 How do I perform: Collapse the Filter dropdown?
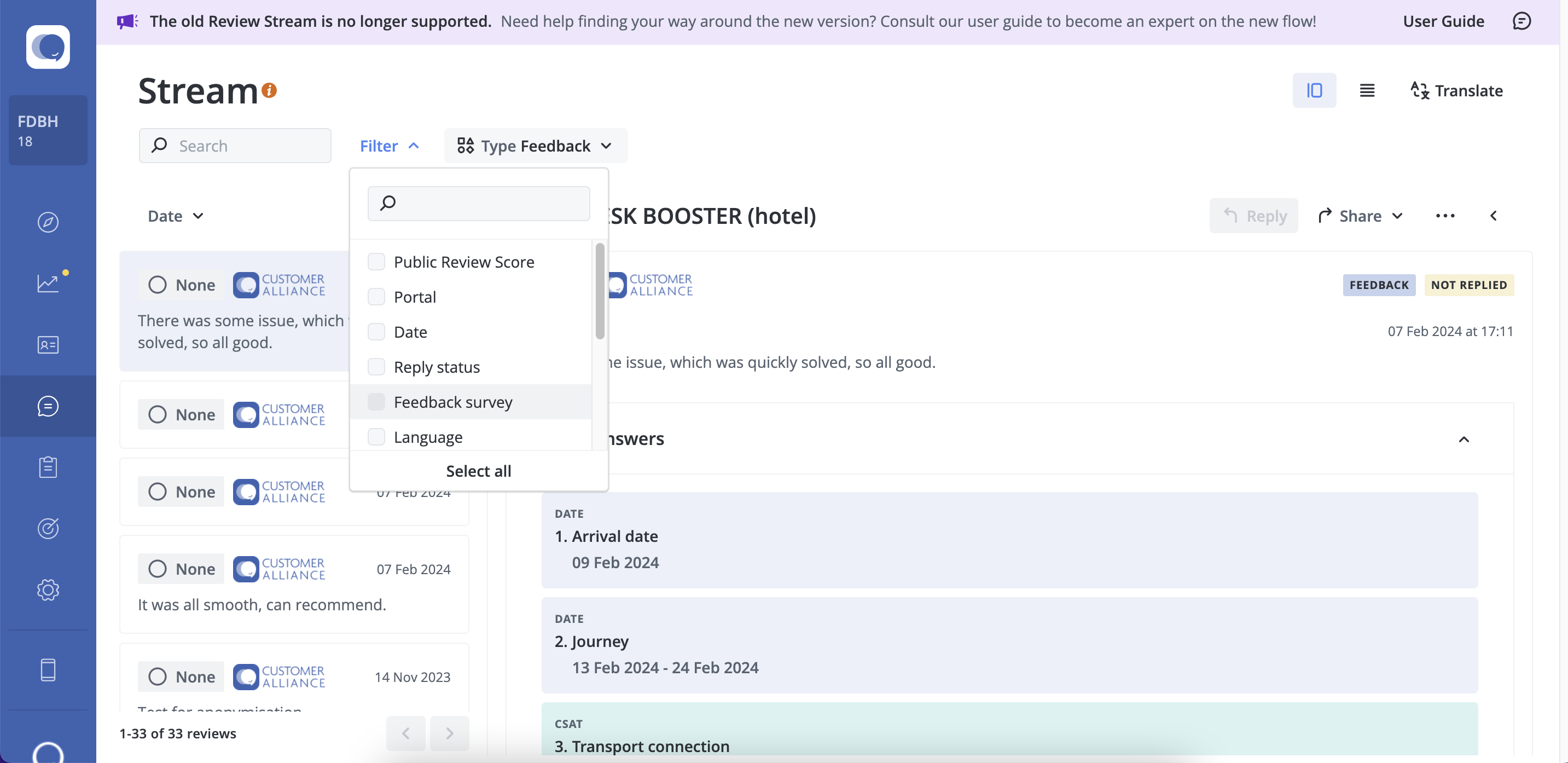pos(390,146)
